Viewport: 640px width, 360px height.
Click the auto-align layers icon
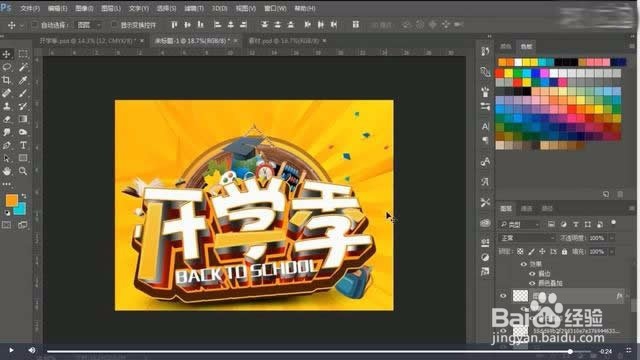coord(356,25)
